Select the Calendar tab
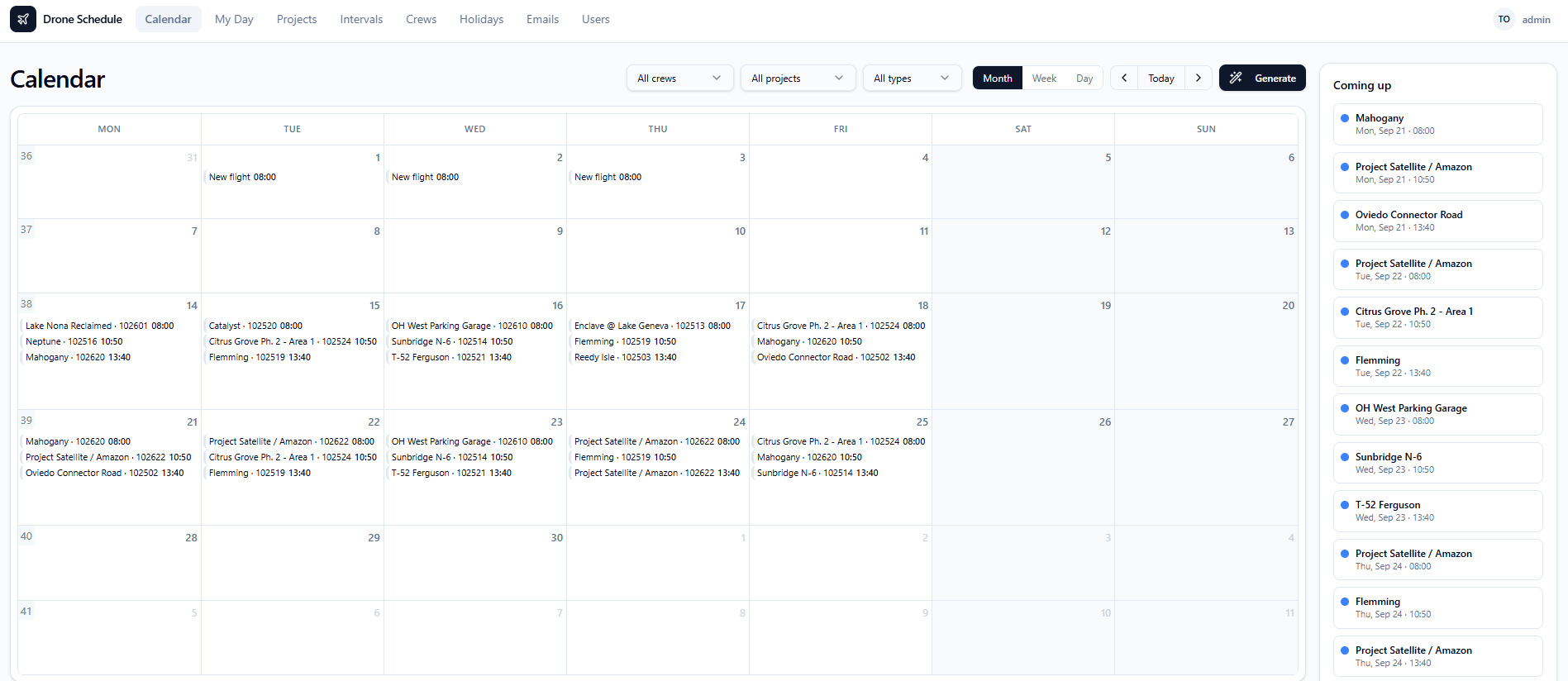Viewport: 1568px width, 681px height. point(168,19)
